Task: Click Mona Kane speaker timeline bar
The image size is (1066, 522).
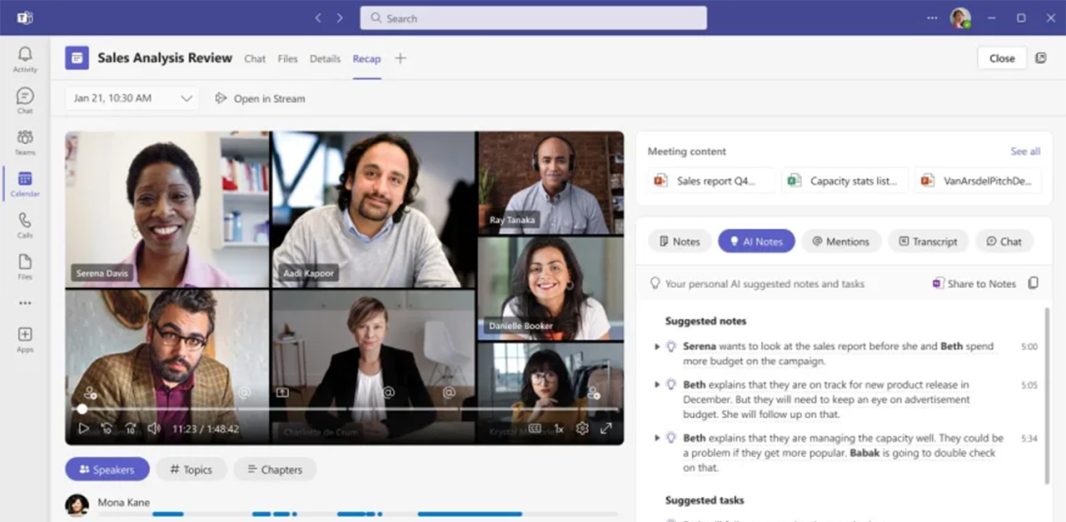Action: click(358, 514)
